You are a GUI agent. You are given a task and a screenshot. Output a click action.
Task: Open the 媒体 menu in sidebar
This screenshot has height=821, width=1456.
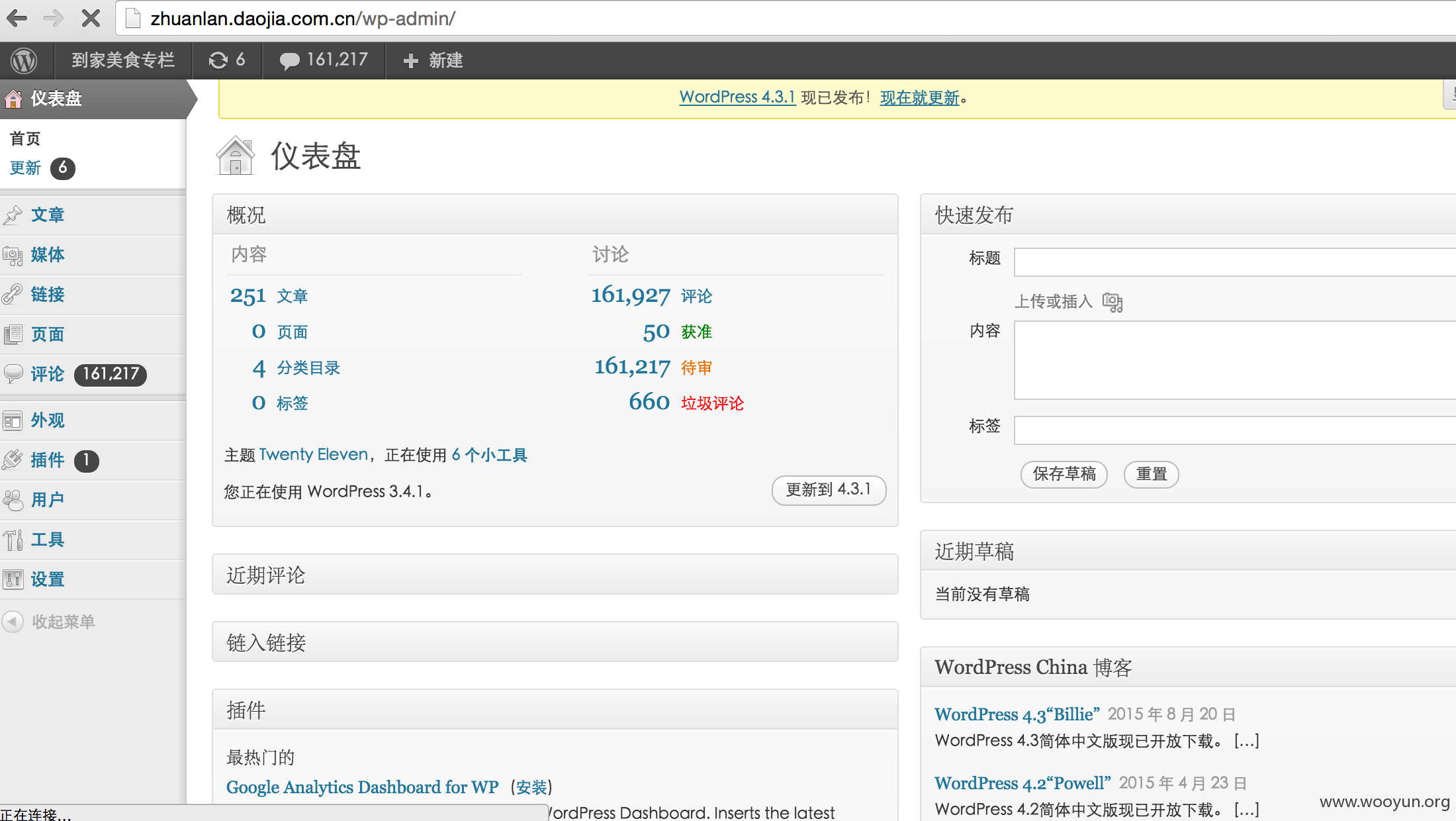tap(48, 255)
